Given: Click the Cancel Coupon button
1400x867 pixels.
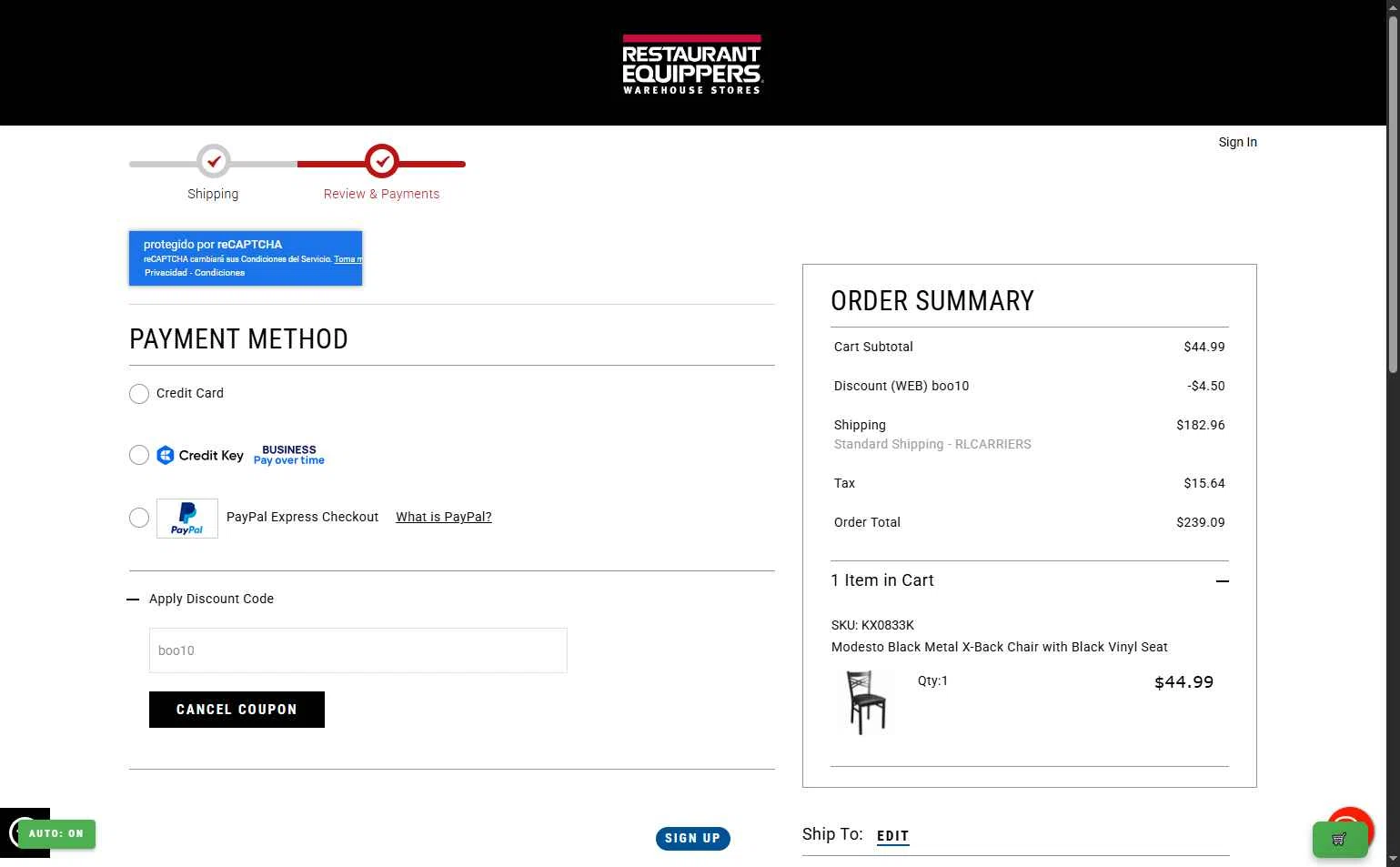Looking at the screenshot, I should pyautogui.click(x=237, y=710).
